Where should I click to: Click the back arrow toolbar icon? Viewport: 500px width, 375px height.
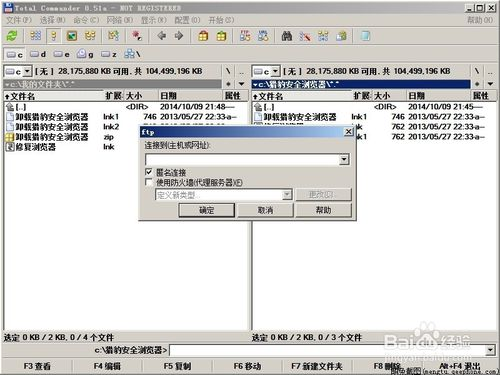pyautogui.click(x=162, y=36)
